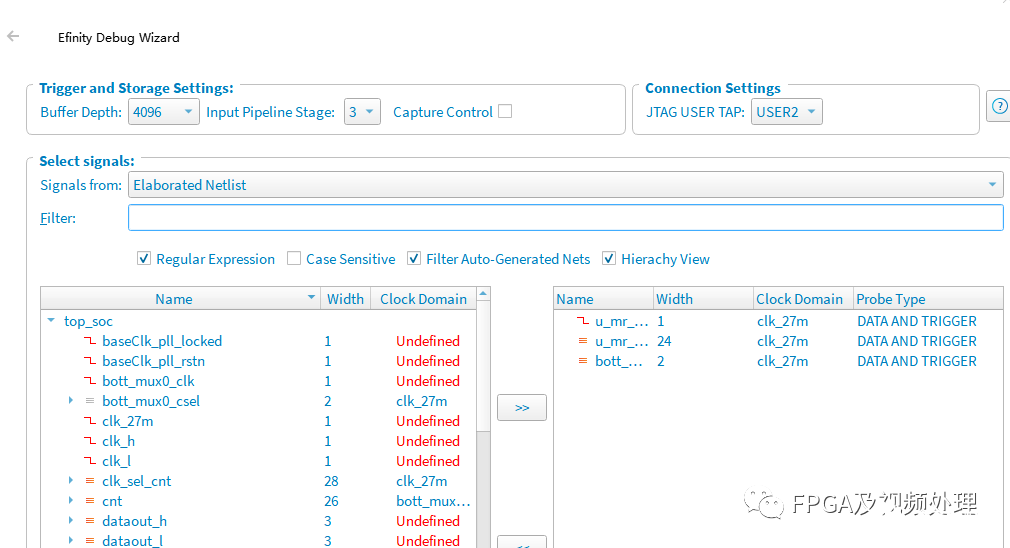Click the signal list scrollbar up arrow
Screen dimensions: 1010x548
coord(484,294)
